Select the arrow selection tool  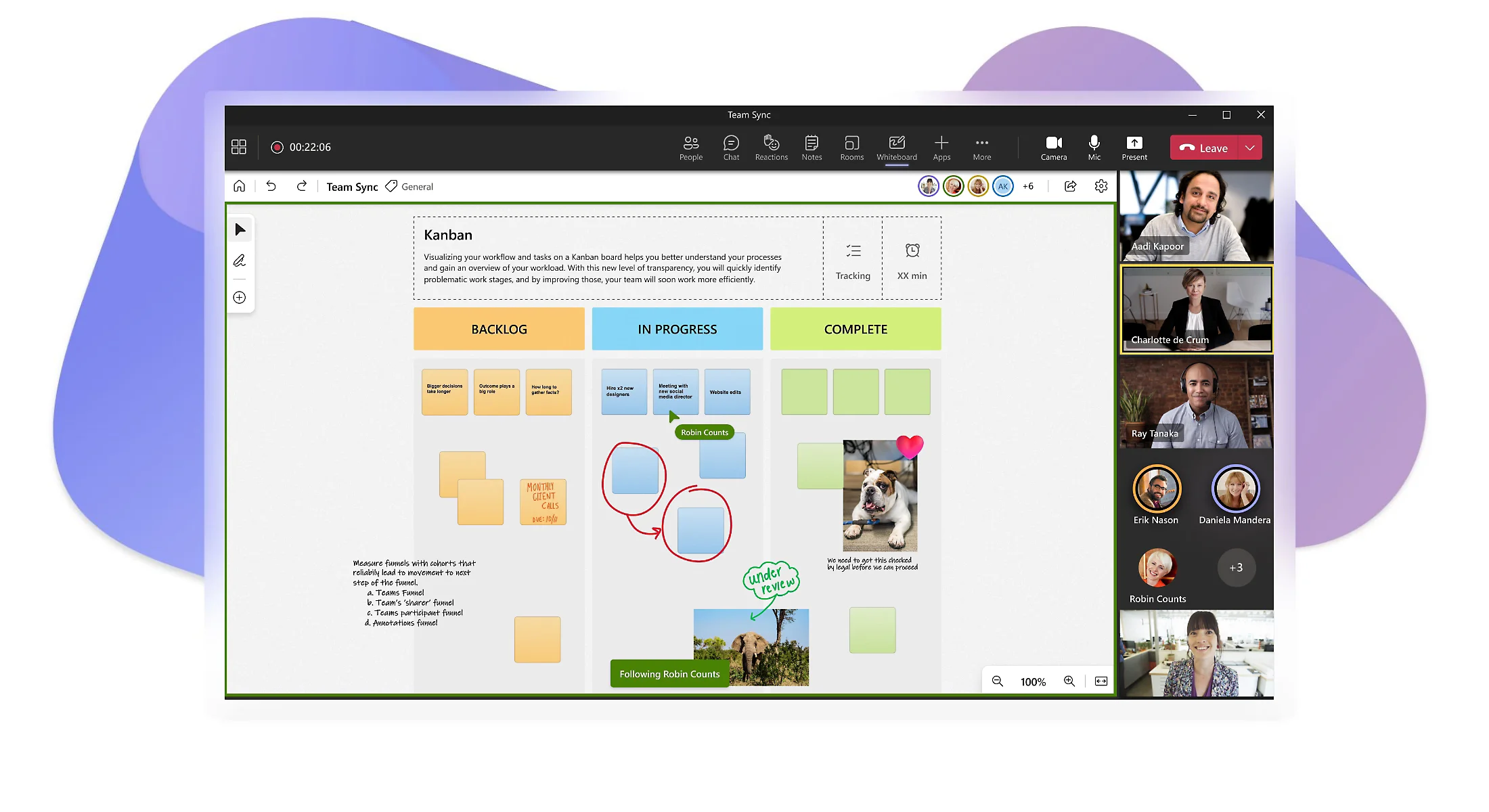[240, 229]
